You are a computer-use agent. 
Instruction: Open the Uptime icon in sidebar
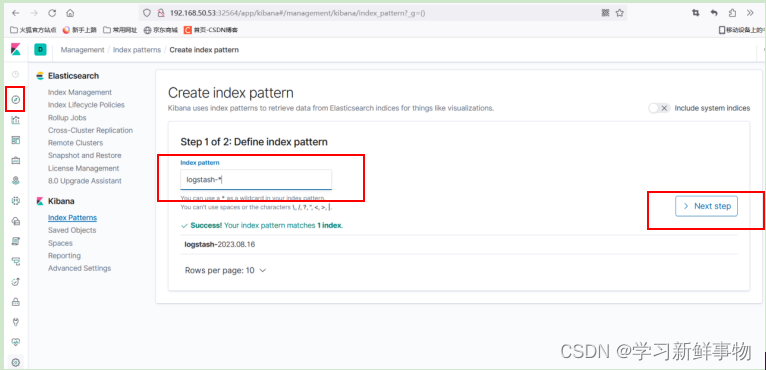[x=16, y=282]
